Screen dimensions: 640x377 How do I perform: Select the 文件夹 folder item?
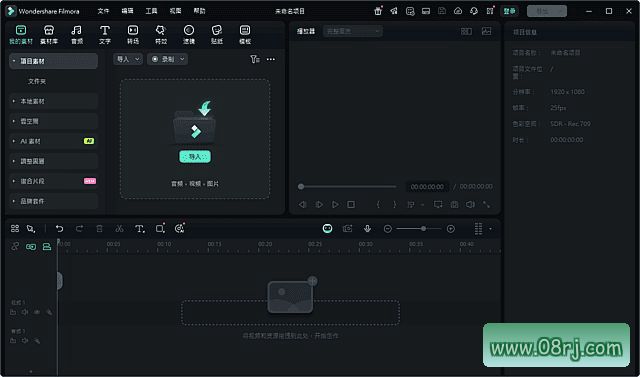click(37, 81)
